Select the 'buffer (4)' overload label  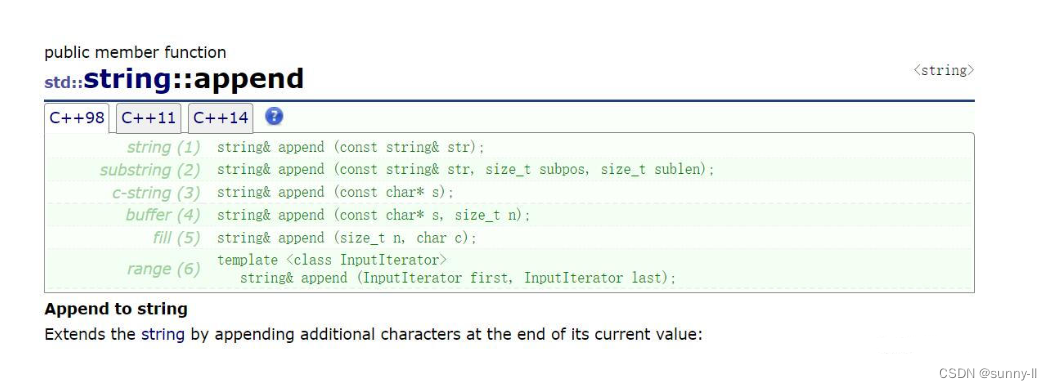(163, 215)
